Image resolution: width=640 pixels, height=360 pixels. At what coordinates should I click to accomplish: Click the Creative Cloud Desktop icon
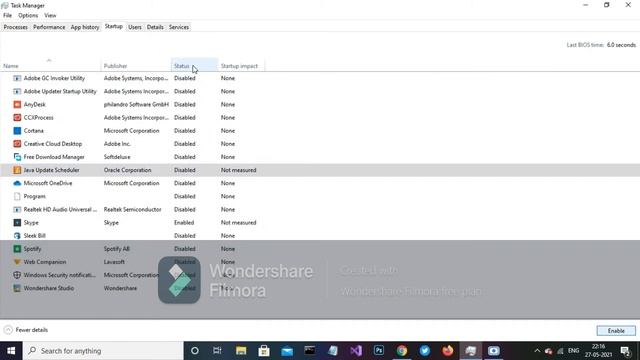tap(17, 144)
